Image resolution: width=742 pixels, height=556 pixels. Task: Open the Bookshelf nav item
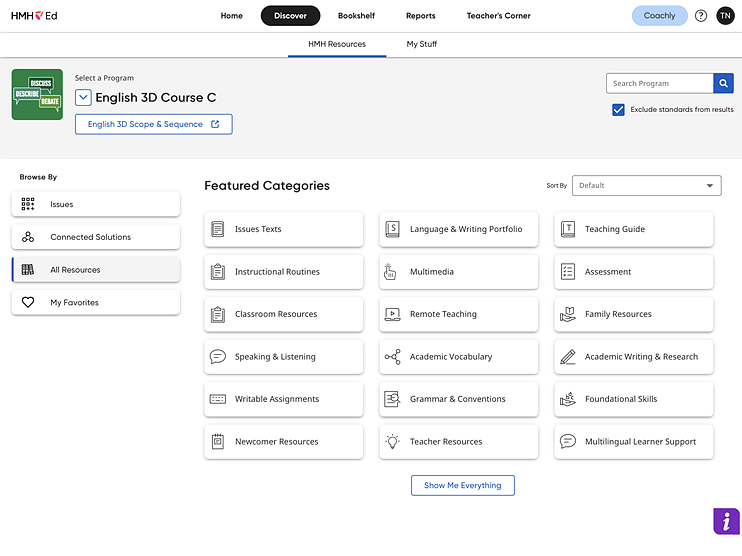356,16
